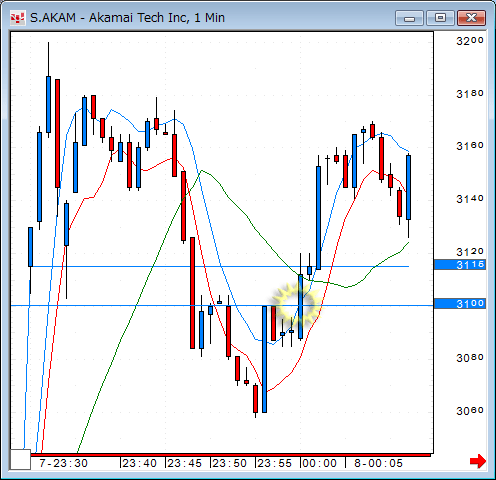Image resolution: width=496 pixels, height=480 pixels.
Task: Minimize the S.AKAM chart window
Action: tap(409, 18)
